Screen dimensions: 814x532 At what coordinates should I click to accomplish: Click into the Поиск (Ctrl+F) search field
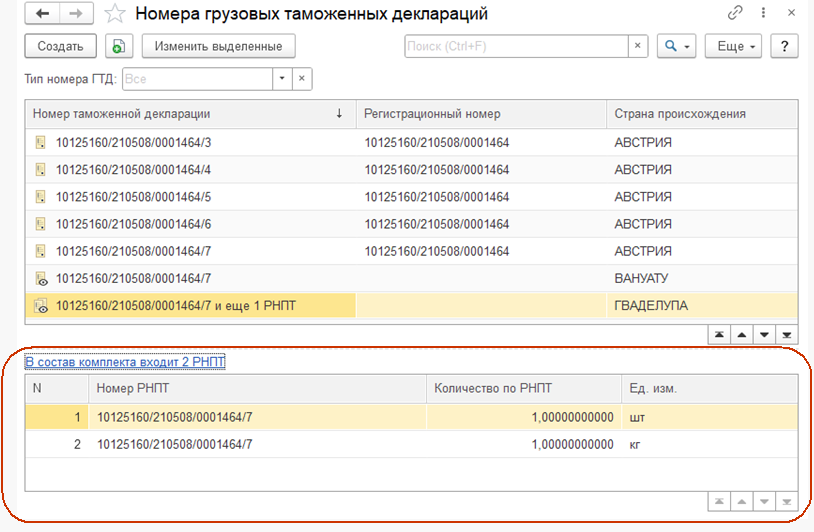[515, 46]
